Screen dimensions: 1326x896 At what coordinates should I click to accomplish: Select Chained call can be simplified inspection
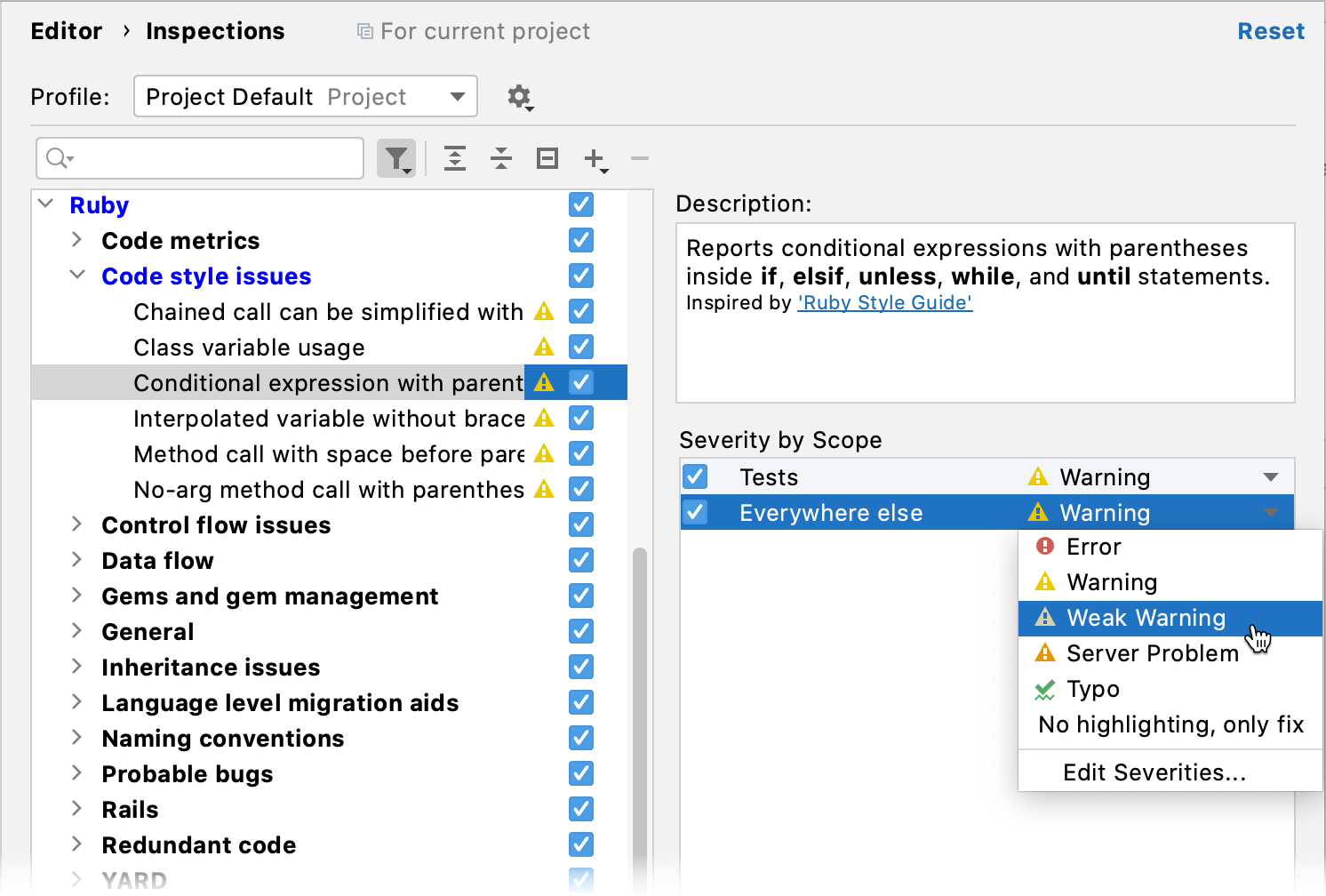click(328, 312)
